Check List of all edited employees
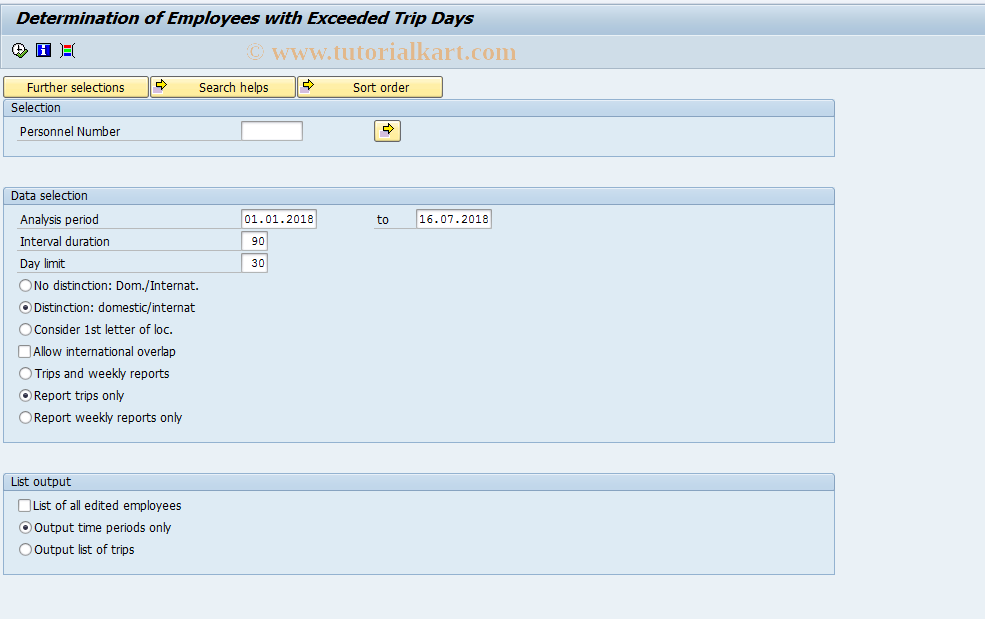Screen dimensions: 985x619 pyautogui.click(x=24, y=506)
